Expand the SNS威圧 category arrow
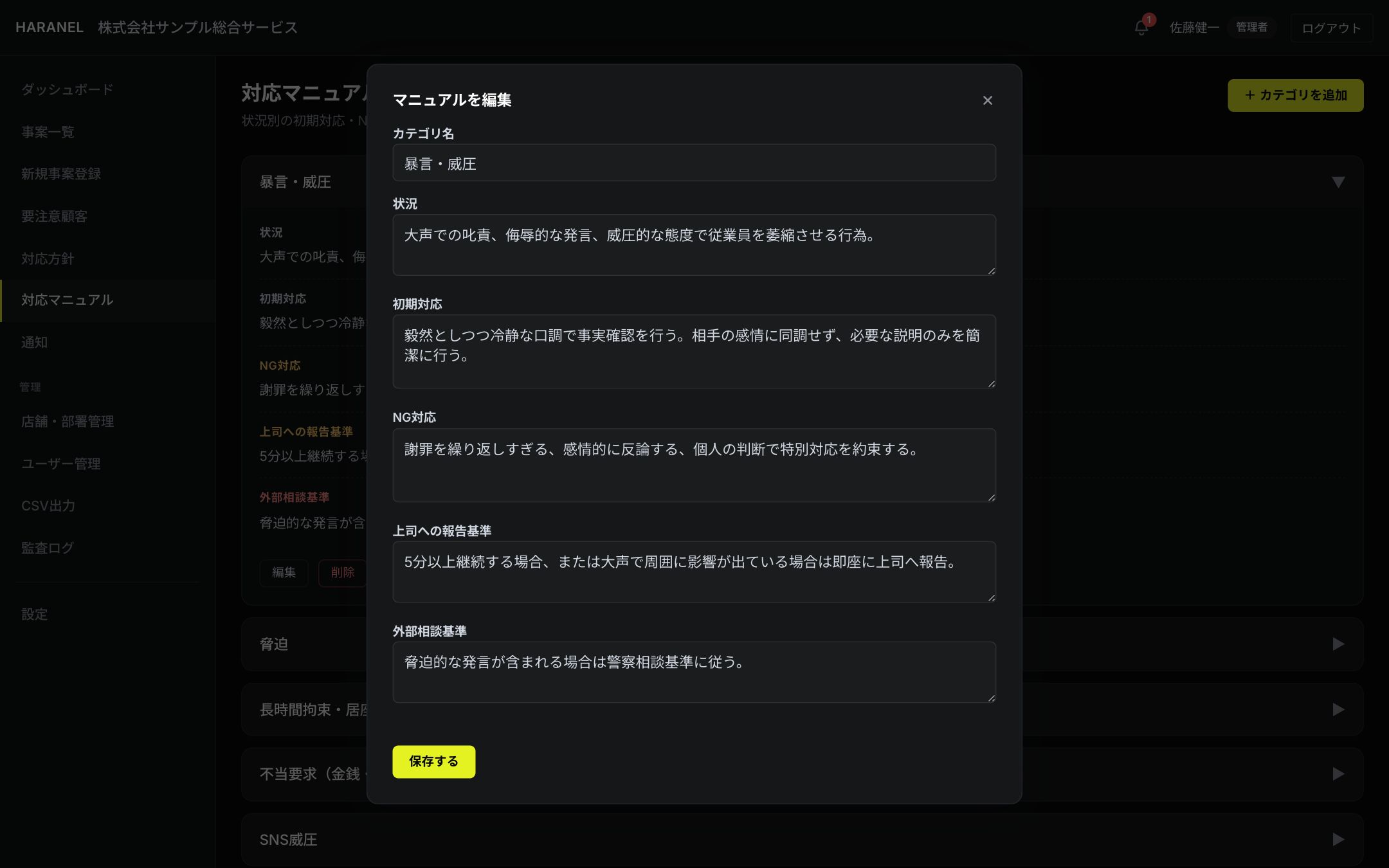The image size is (1389, 868). pyautogui.click(x=1338, y=839)
